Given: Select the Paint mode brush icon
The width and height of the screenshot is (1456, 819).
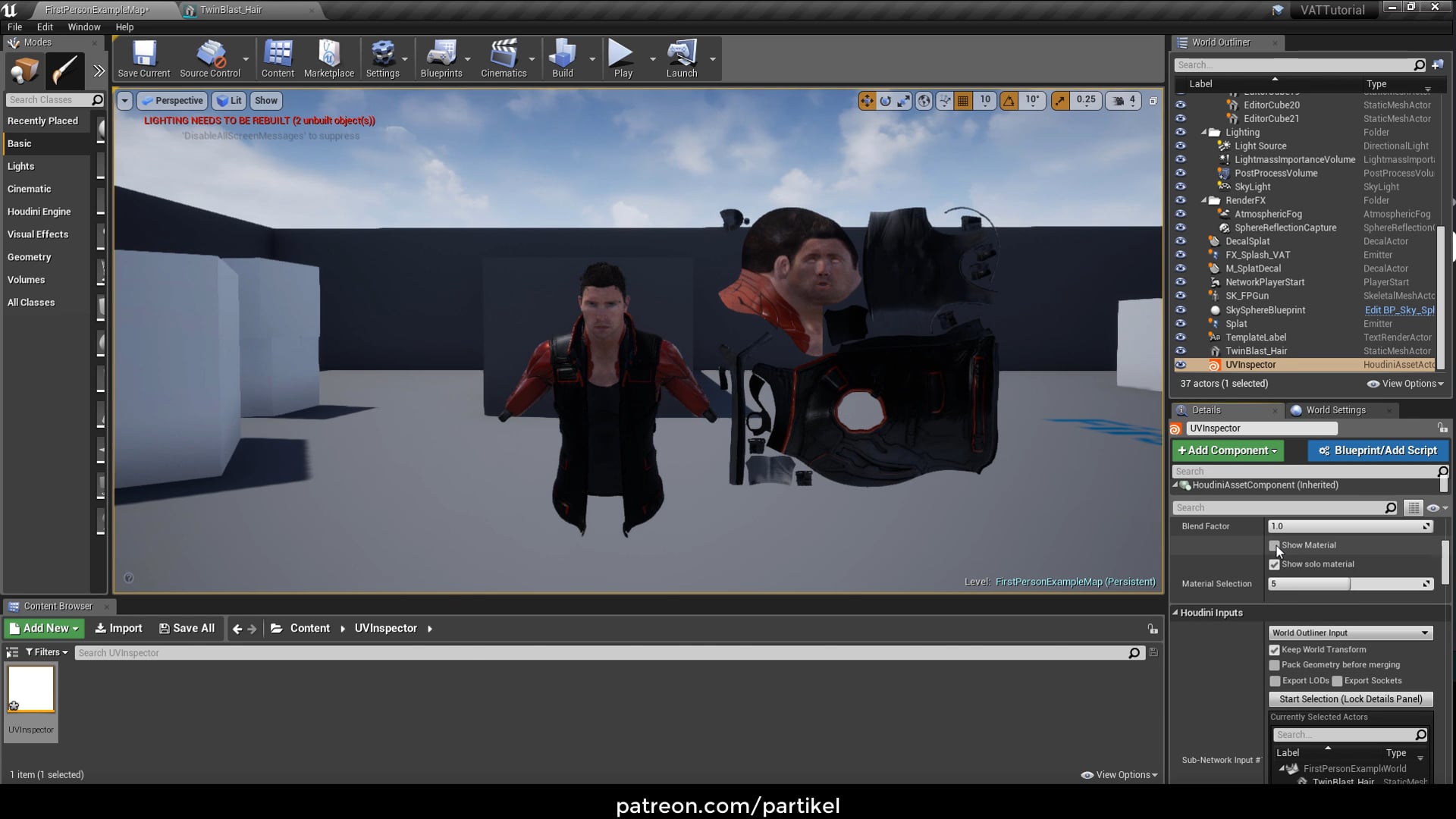Looking at the screenshot, I should click(x=64, y=71).
